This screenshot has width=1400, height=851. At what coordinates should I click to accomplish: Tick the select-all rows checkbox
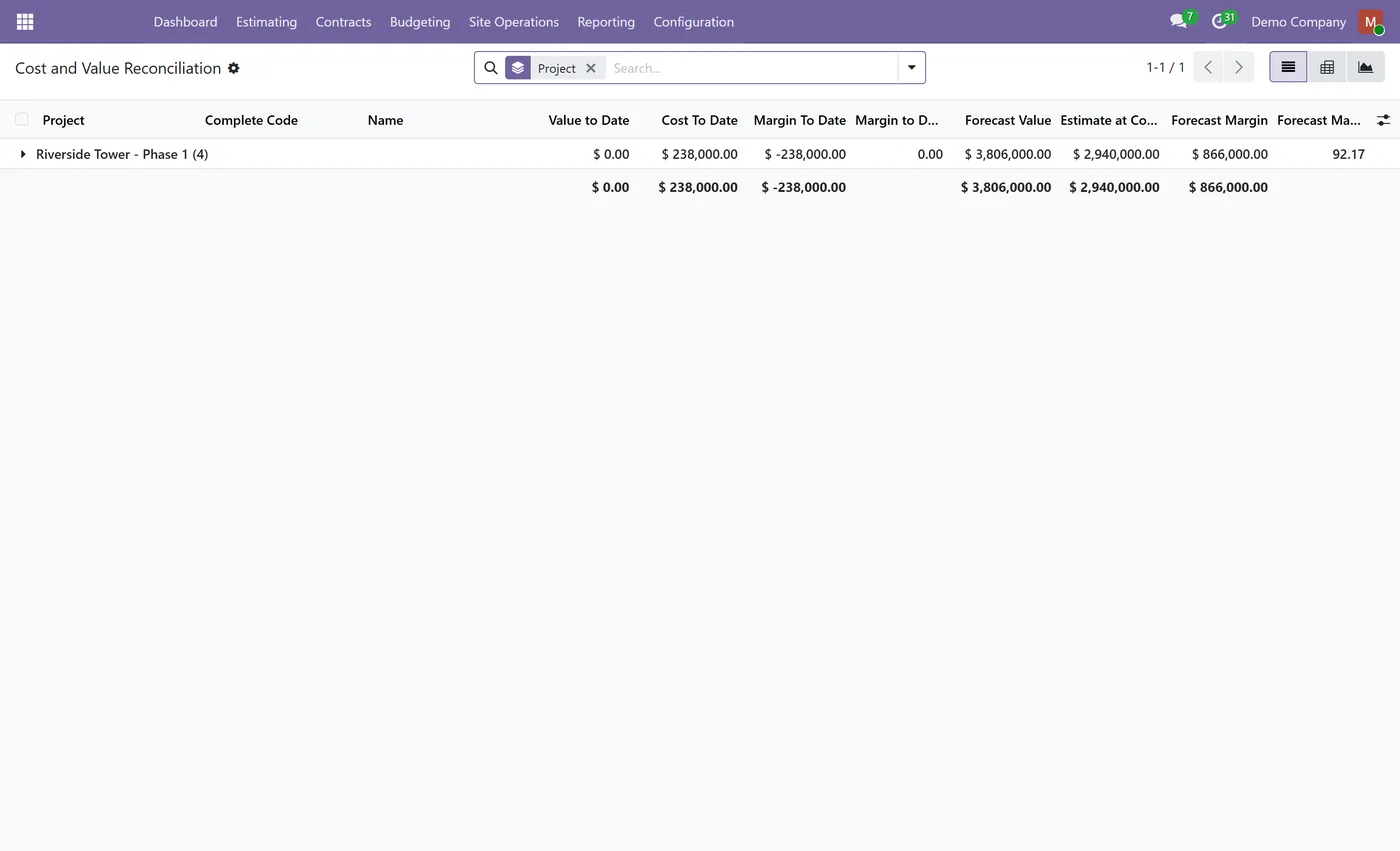pyautogui.click(x=21, y=119)
